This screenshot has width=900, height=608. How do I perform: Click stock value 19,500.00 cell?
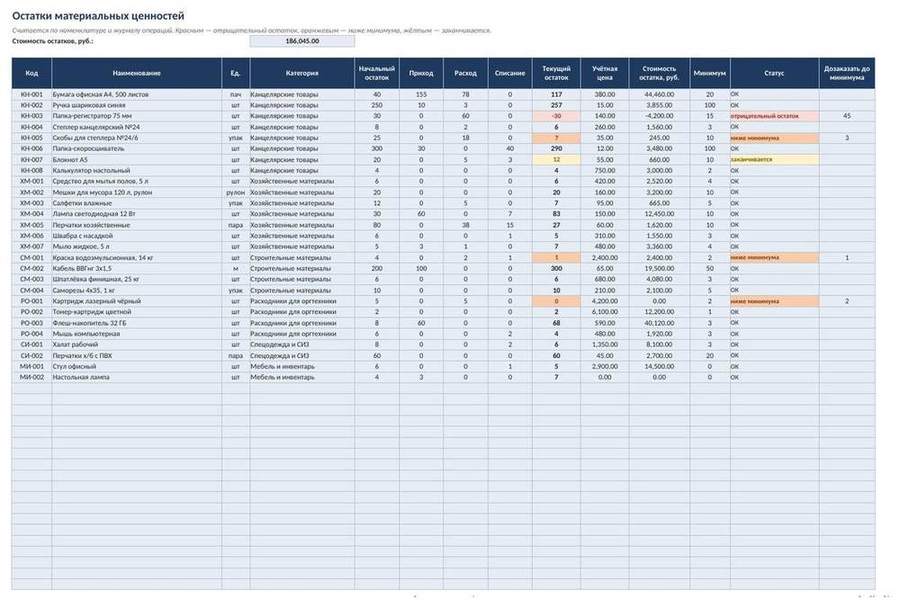coord(659,269)
